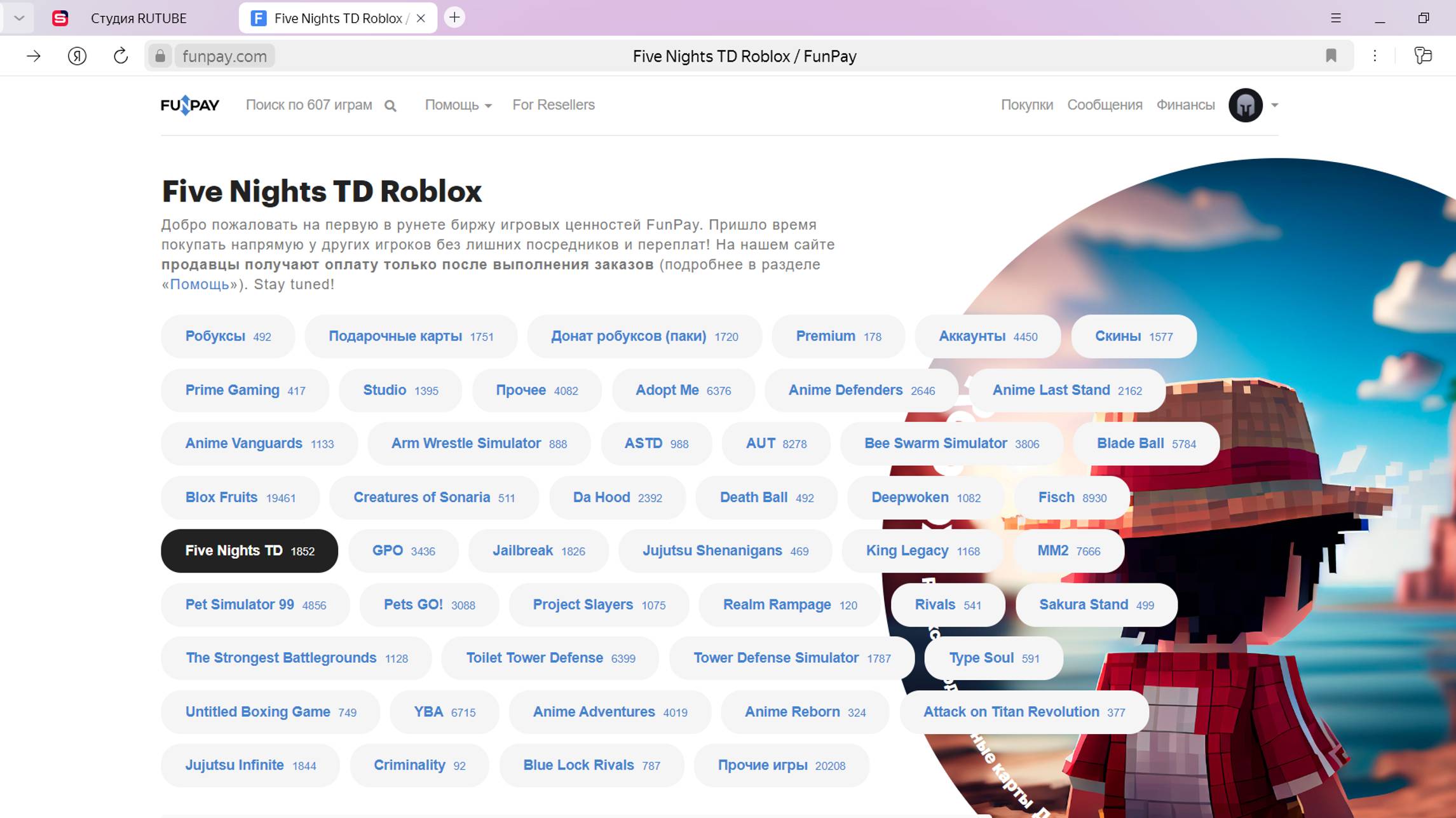Click the site padlock security icon
This screenshot has height=818, width=1456.
(x=160, y=56)
